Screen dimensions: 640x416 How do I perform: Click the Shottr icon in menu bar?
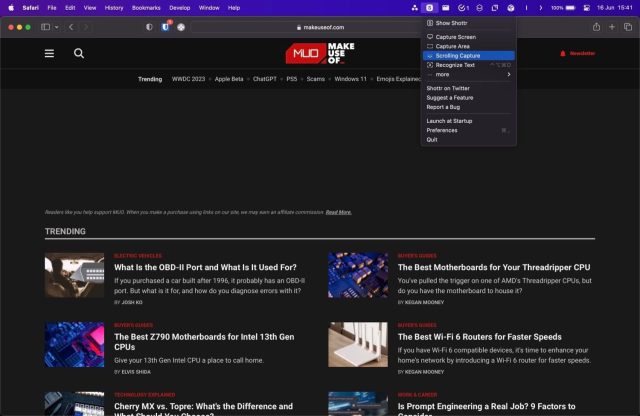(429, 8)
